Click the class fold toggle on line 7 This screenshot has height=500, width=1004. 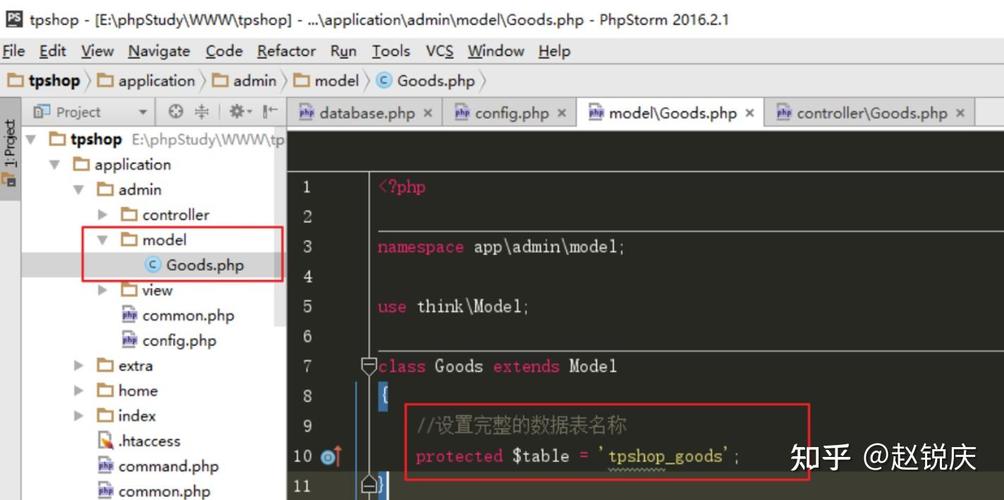pos(369,366)
